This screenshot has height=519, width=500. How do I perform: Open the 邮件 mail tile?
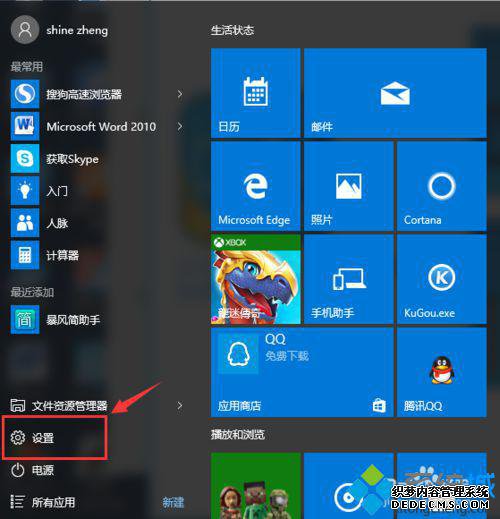395,93
